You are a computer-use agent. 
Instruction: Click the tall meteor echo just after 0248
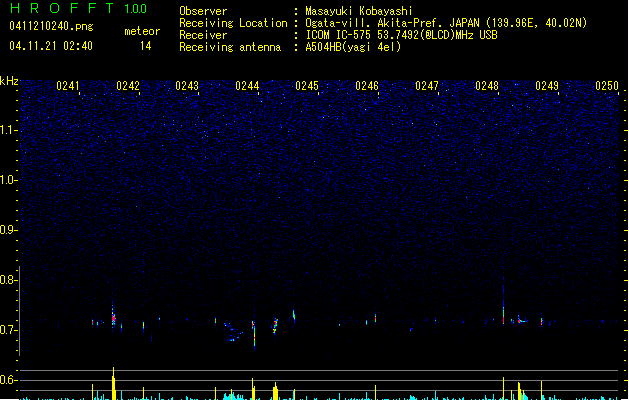(x=503, y=305)
